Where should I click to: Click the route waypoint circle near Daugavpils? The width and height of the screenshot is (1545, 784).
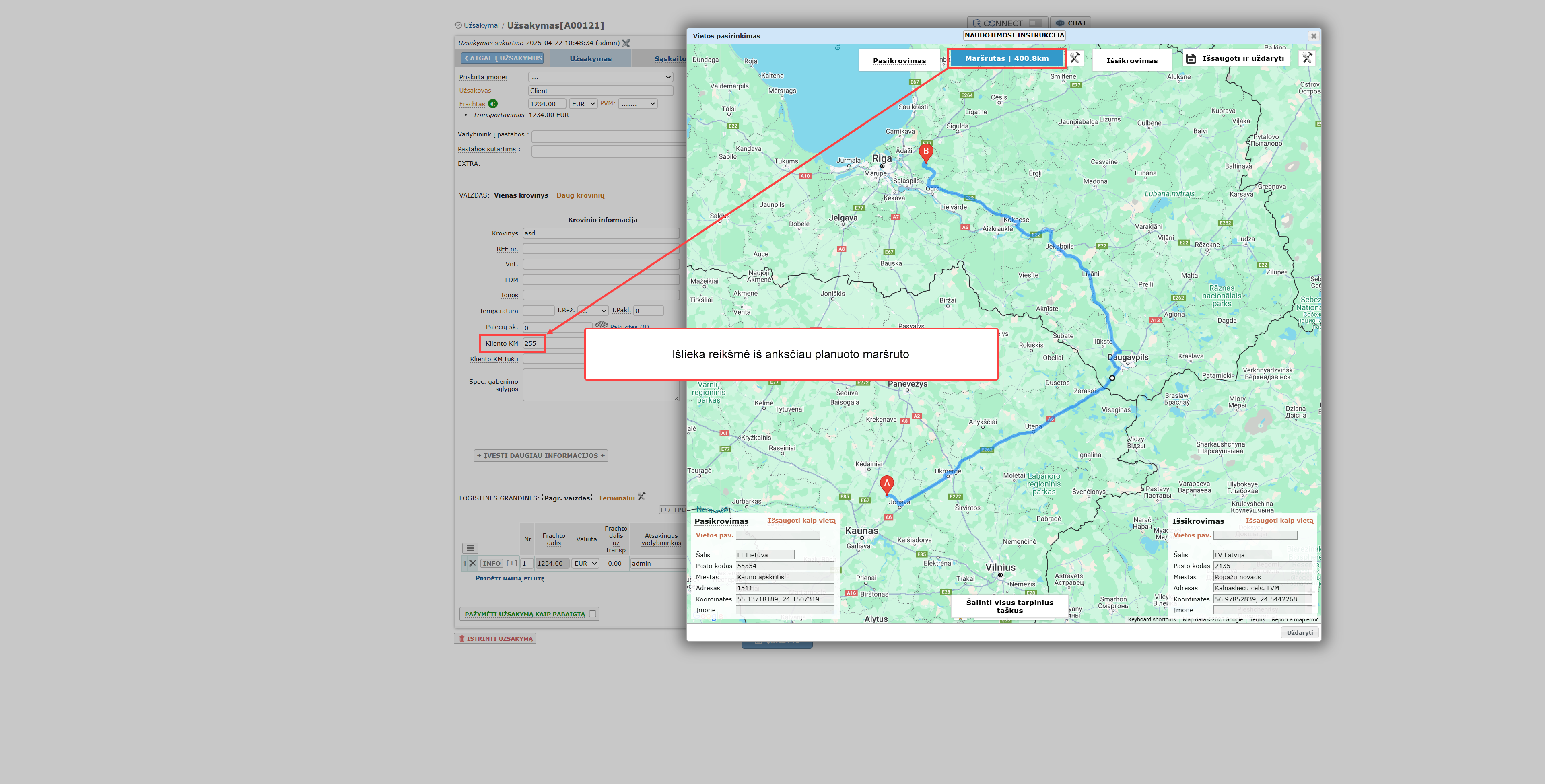1112,378
